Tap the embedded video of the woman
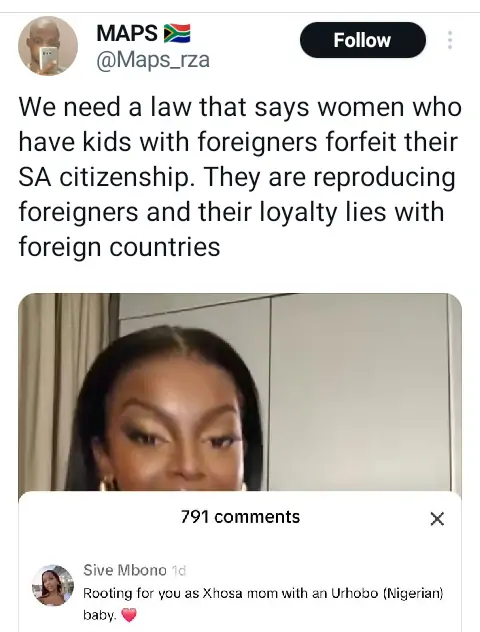The width and height of the screenshot is (480, 632). tap(240, 392)
